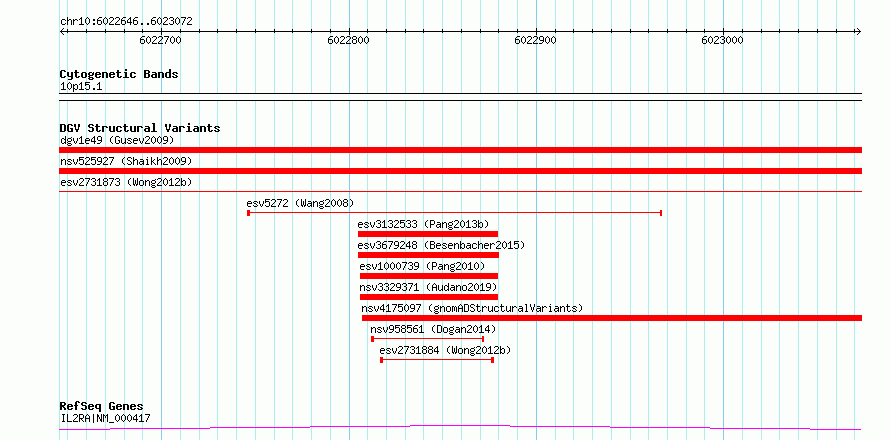Click the 6022700 ruler position label
The height and width of the screenshot is (440, 890).
coord(161,40)
